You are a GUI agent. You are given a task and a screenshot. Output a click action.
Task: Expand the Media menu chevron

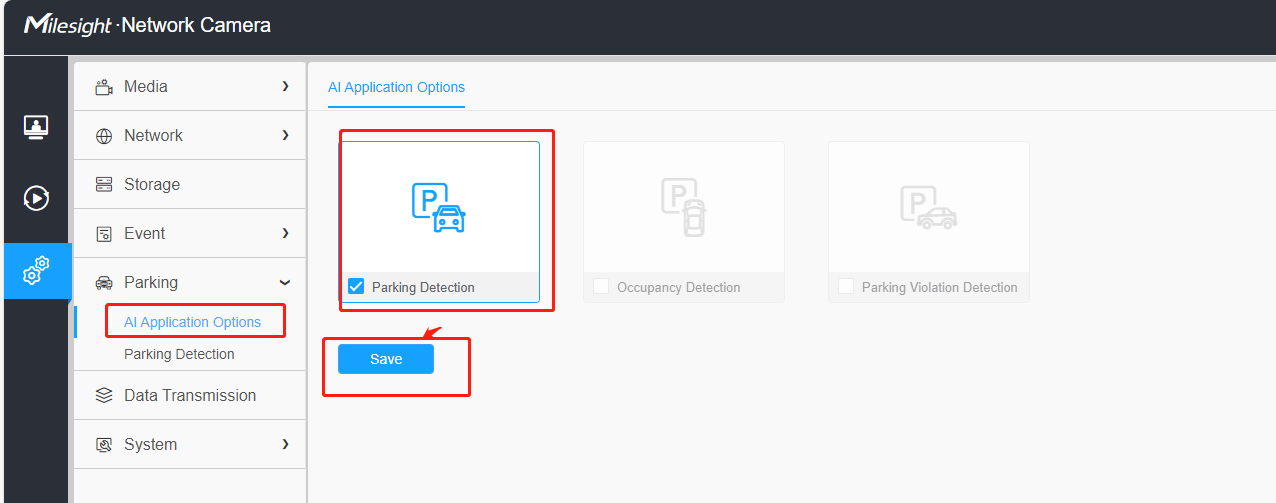click(x=285, y=87)
